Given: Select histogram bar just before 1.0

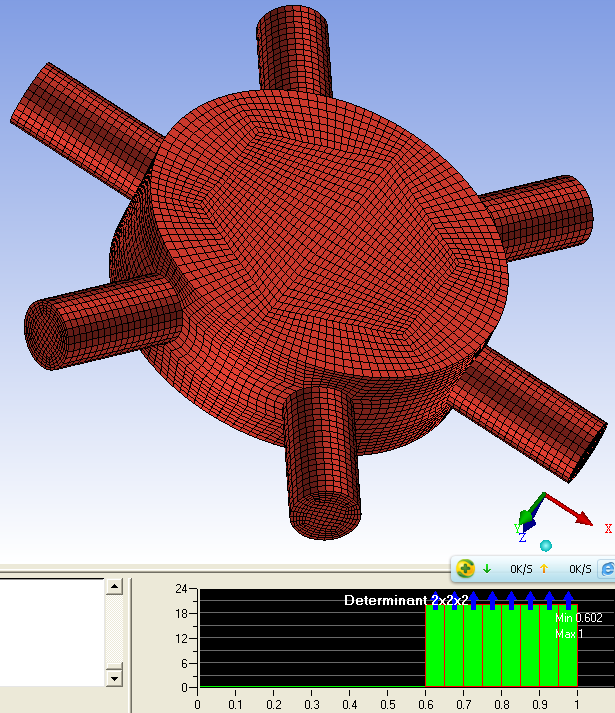Looking at the screenshot, I should coord(568,646).
